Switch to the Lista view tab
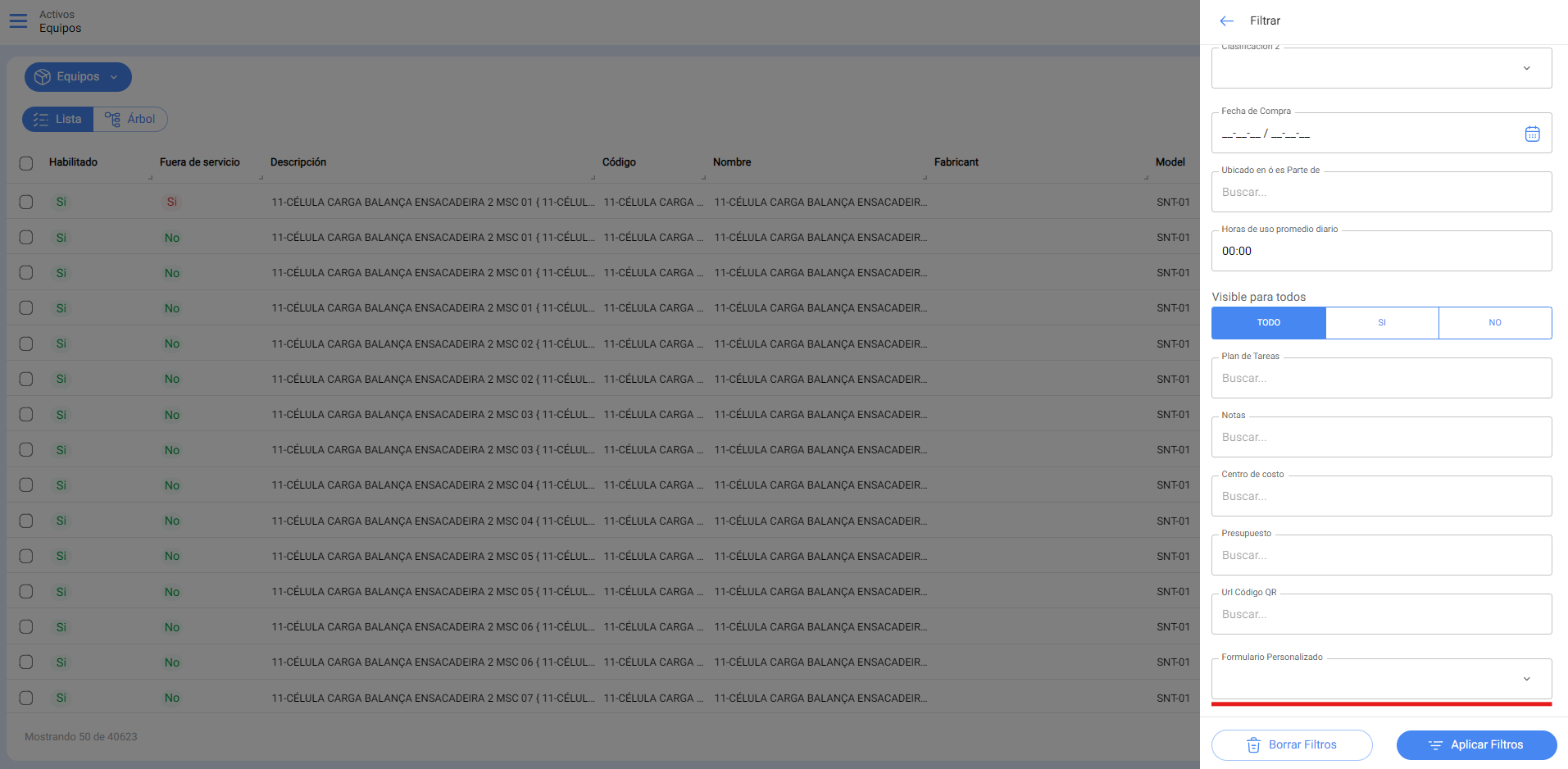 click(x=58, y=120)
